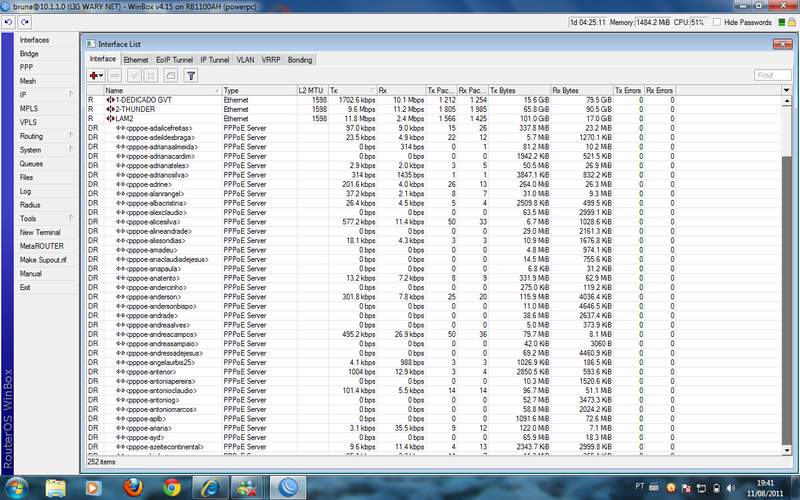The height and width of the screenshot is (500, 800).
Task: Open the PPP menu item
Action: (26, 67)
